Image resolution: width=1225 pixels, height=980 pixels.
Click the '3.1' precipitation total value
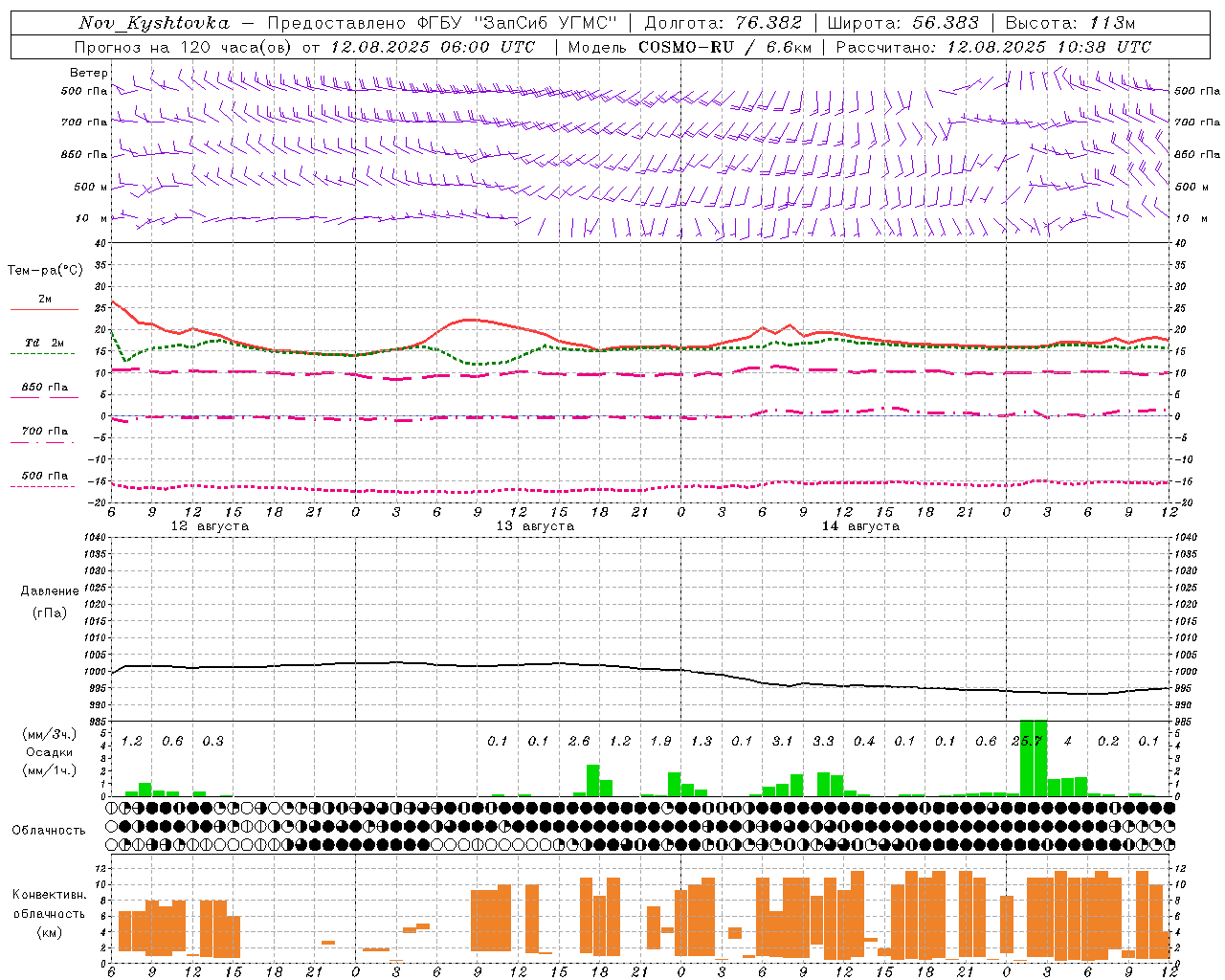tap(783, 742)
